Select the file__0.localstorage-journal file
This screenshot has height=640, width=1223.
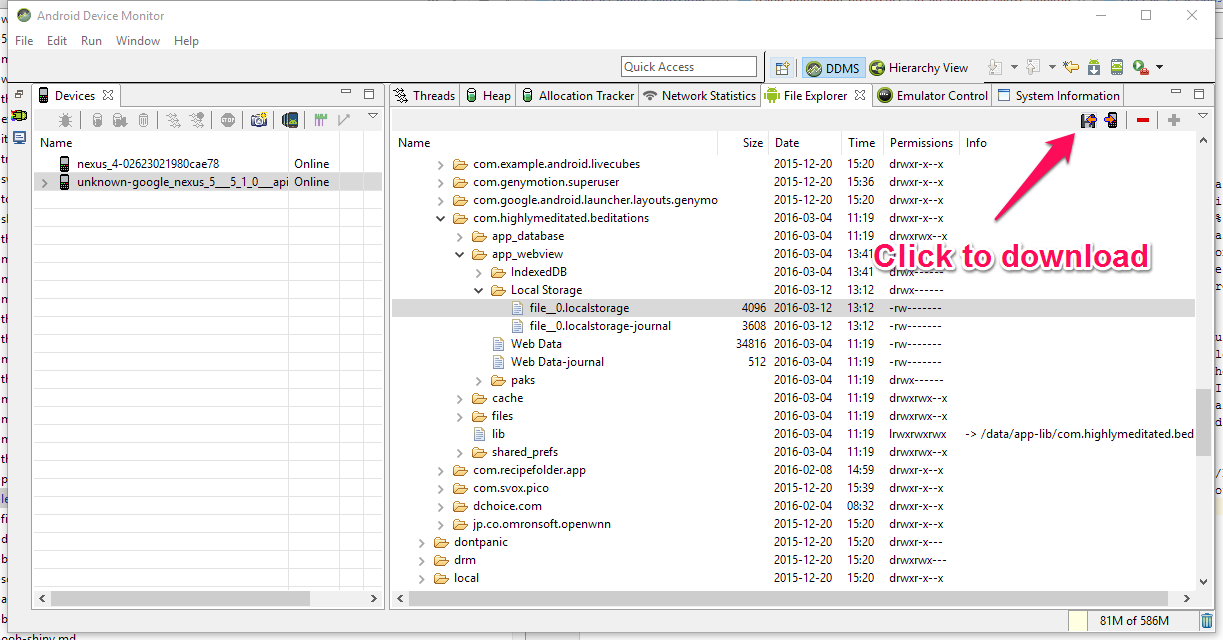click(600, 326)
